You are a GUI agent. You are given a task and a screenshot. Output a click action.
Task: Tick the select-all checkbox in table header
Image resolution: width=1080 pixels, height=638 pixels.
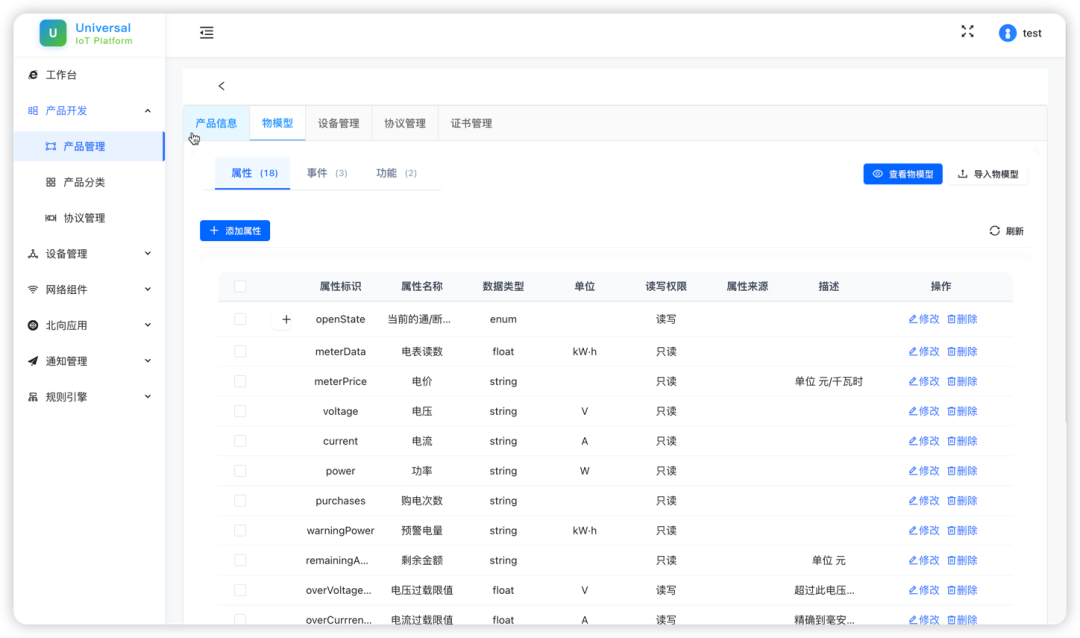pyautogui.click(x=240, y=287)
